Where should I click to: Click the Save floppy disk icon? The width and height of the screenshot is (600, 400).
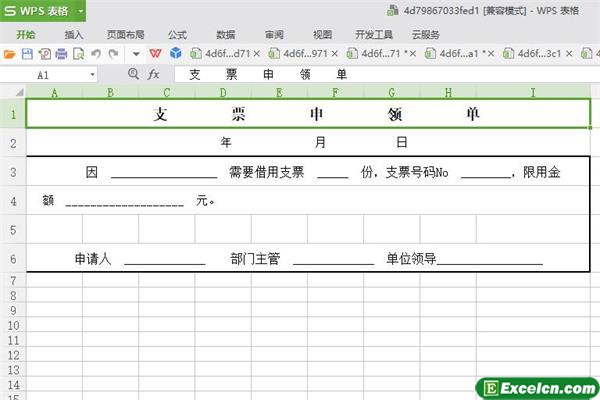tap(27, 54)
